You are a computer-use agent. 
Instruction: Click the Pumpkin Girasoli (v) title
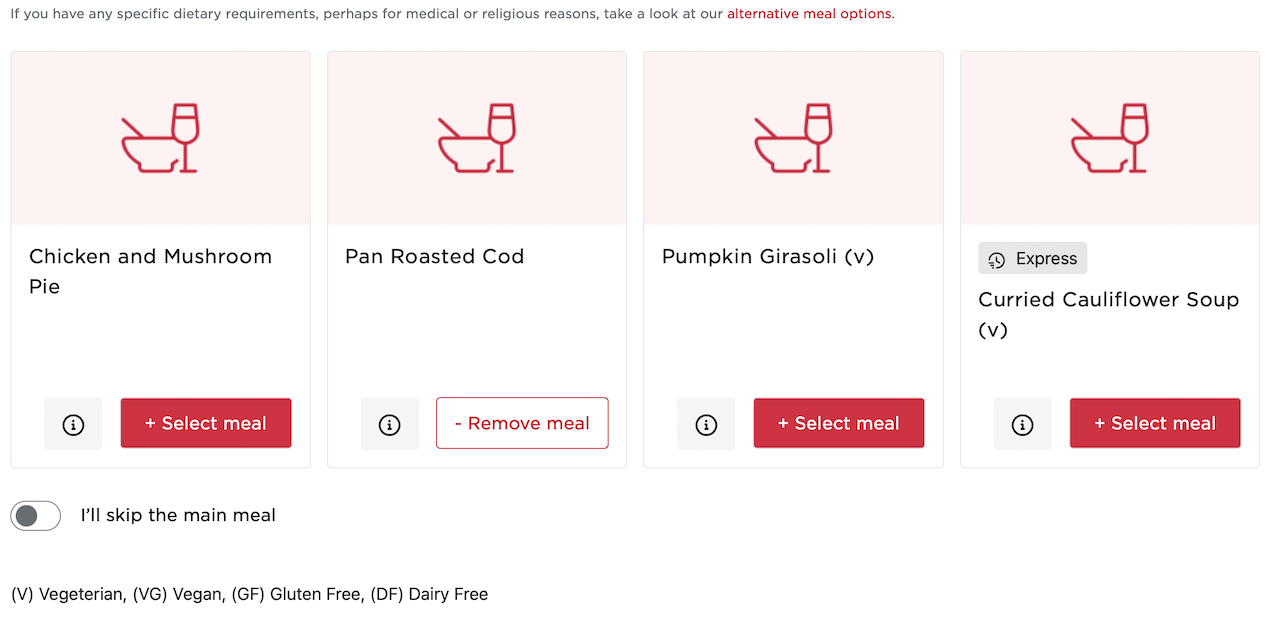click(x=768, y=256)
